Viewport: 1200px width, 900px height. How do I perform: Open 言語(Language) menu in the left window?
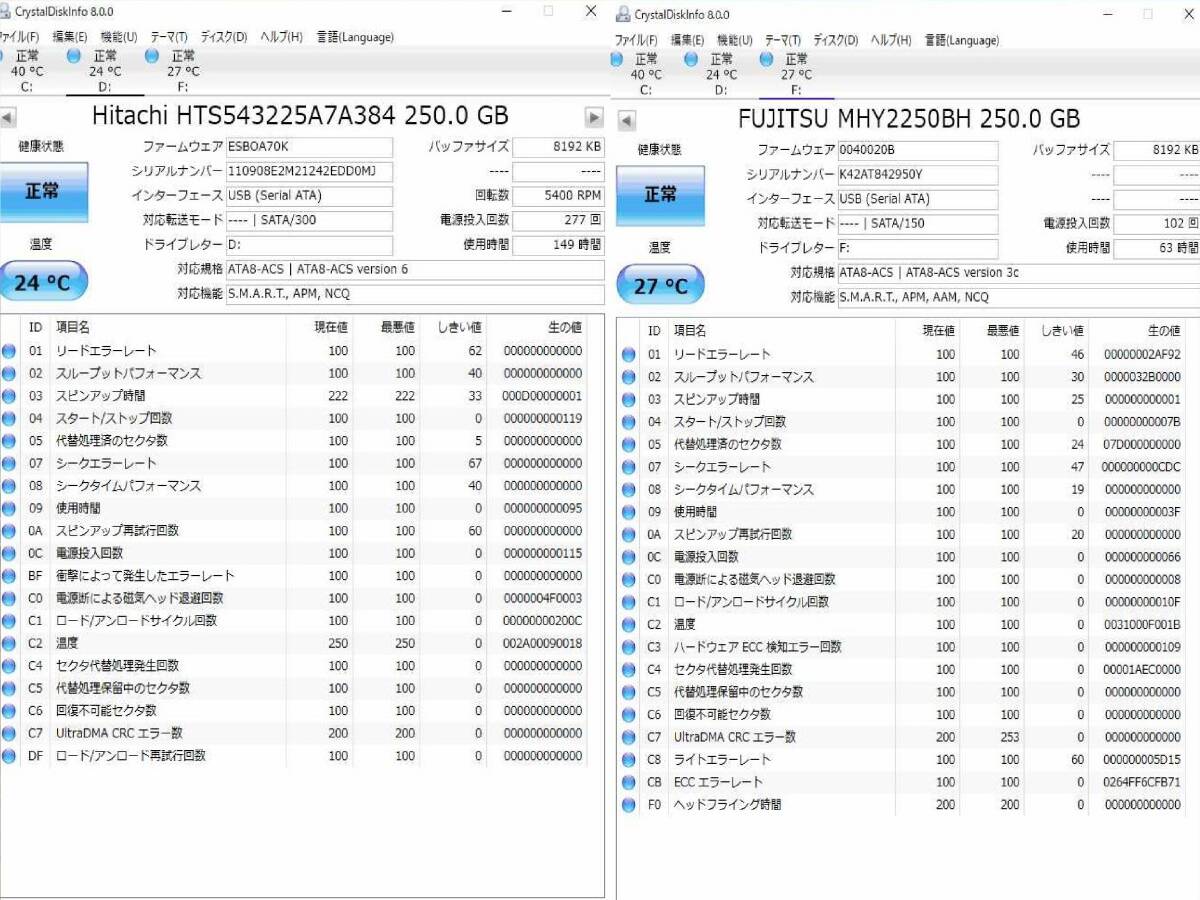pyautogui.click(x=355, y=37)
